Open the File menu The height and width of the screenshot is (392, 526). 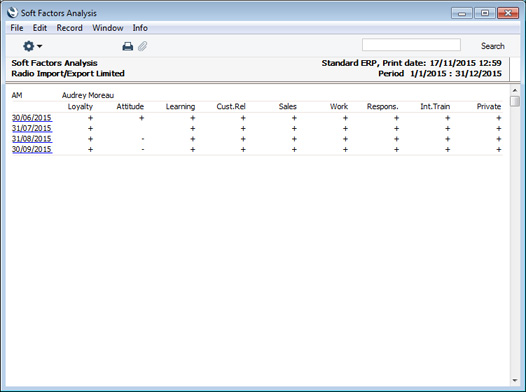[17, 28]
